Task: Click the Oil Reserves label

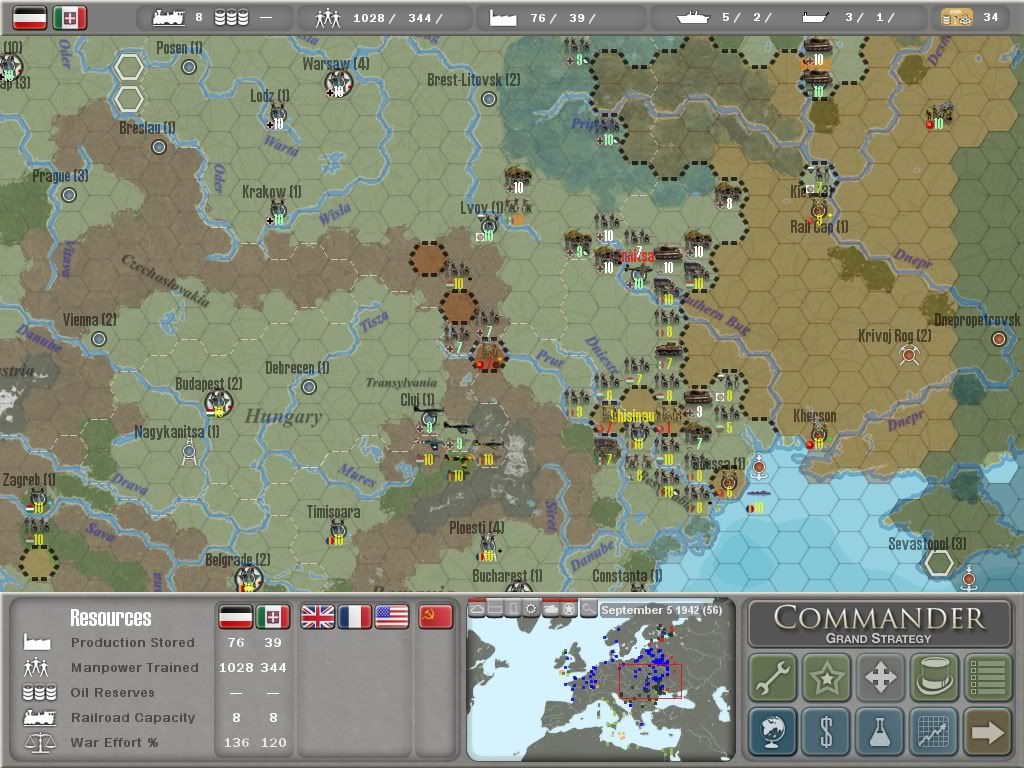Action: pos(112,692)
